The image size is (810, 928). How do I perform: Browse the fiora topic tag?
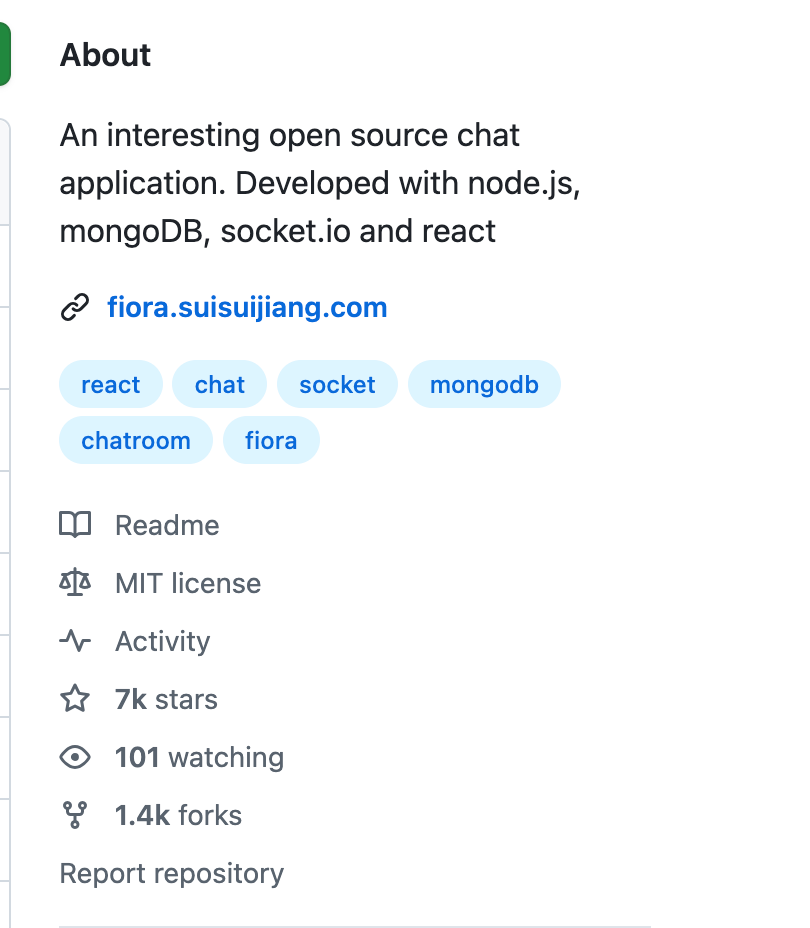point(271,441)
